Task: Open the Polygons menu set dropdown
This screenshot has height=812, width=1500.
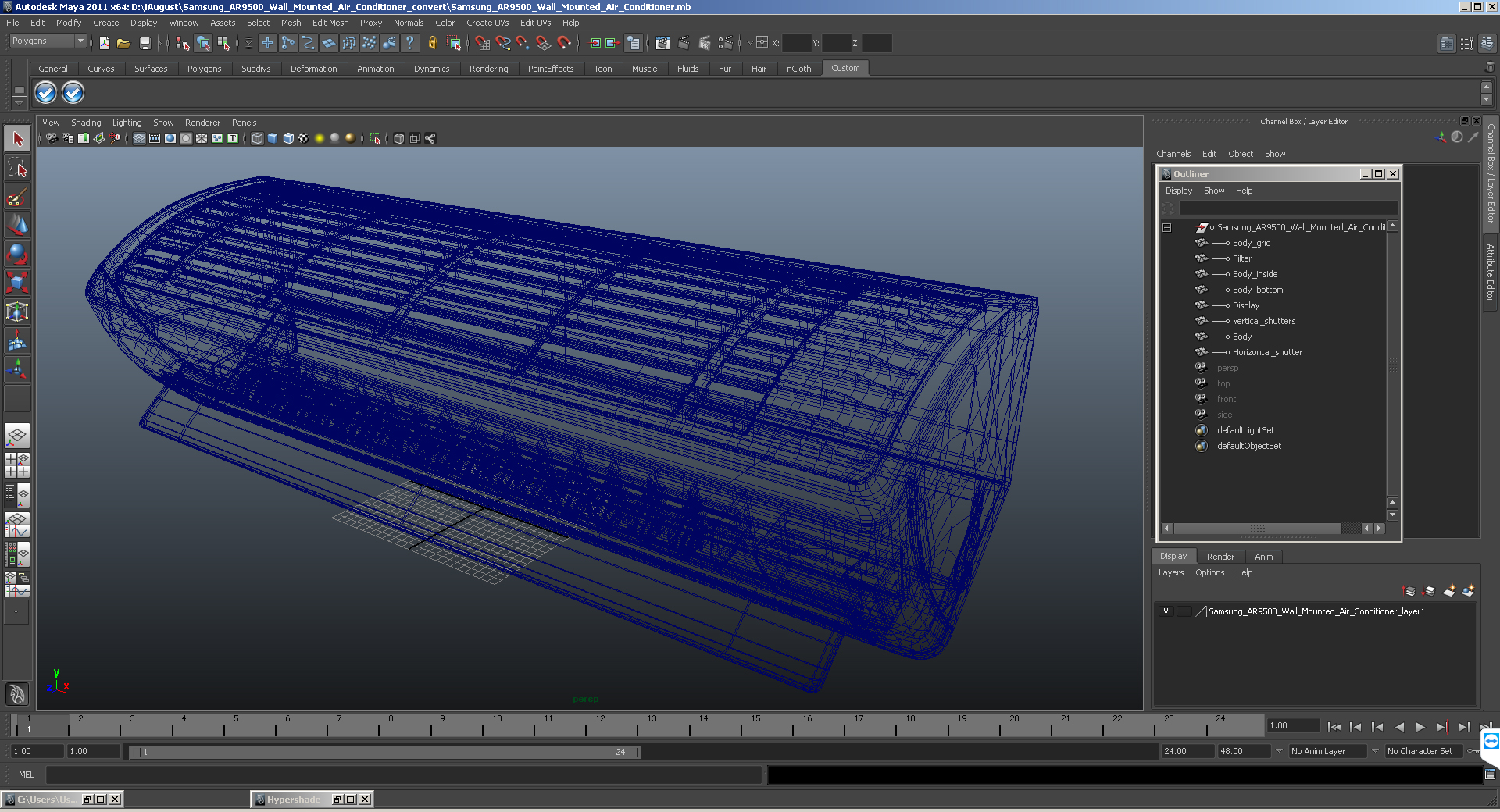Action: point(48,41)
